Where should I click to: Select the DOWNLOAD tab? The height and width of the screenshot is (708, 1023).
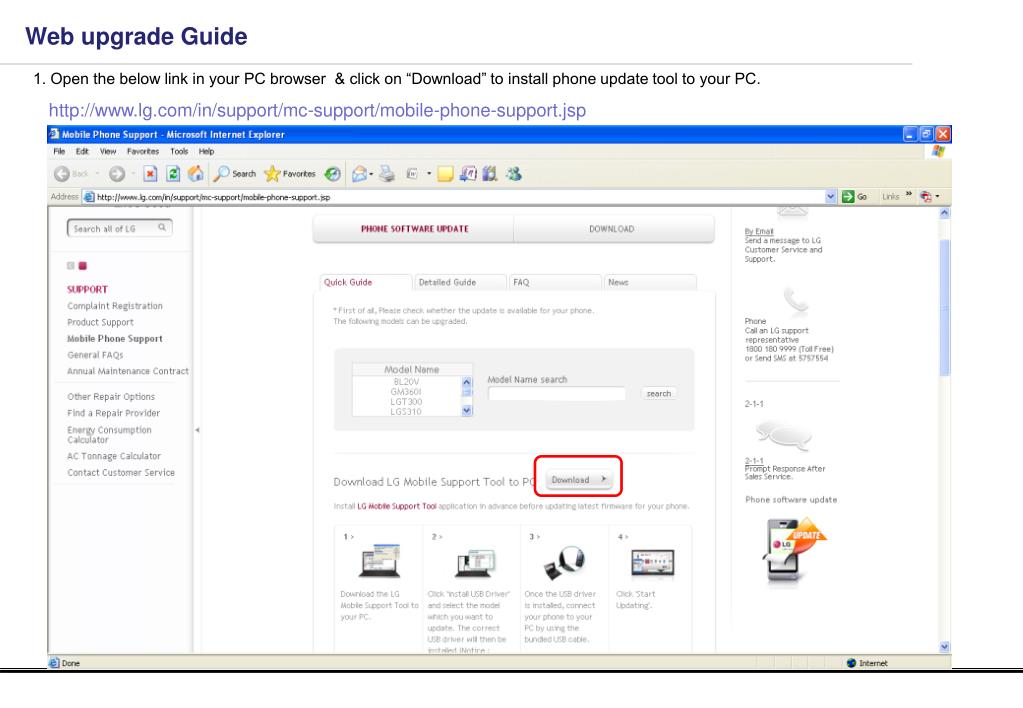pyautogui.click(x=613, y=229)
